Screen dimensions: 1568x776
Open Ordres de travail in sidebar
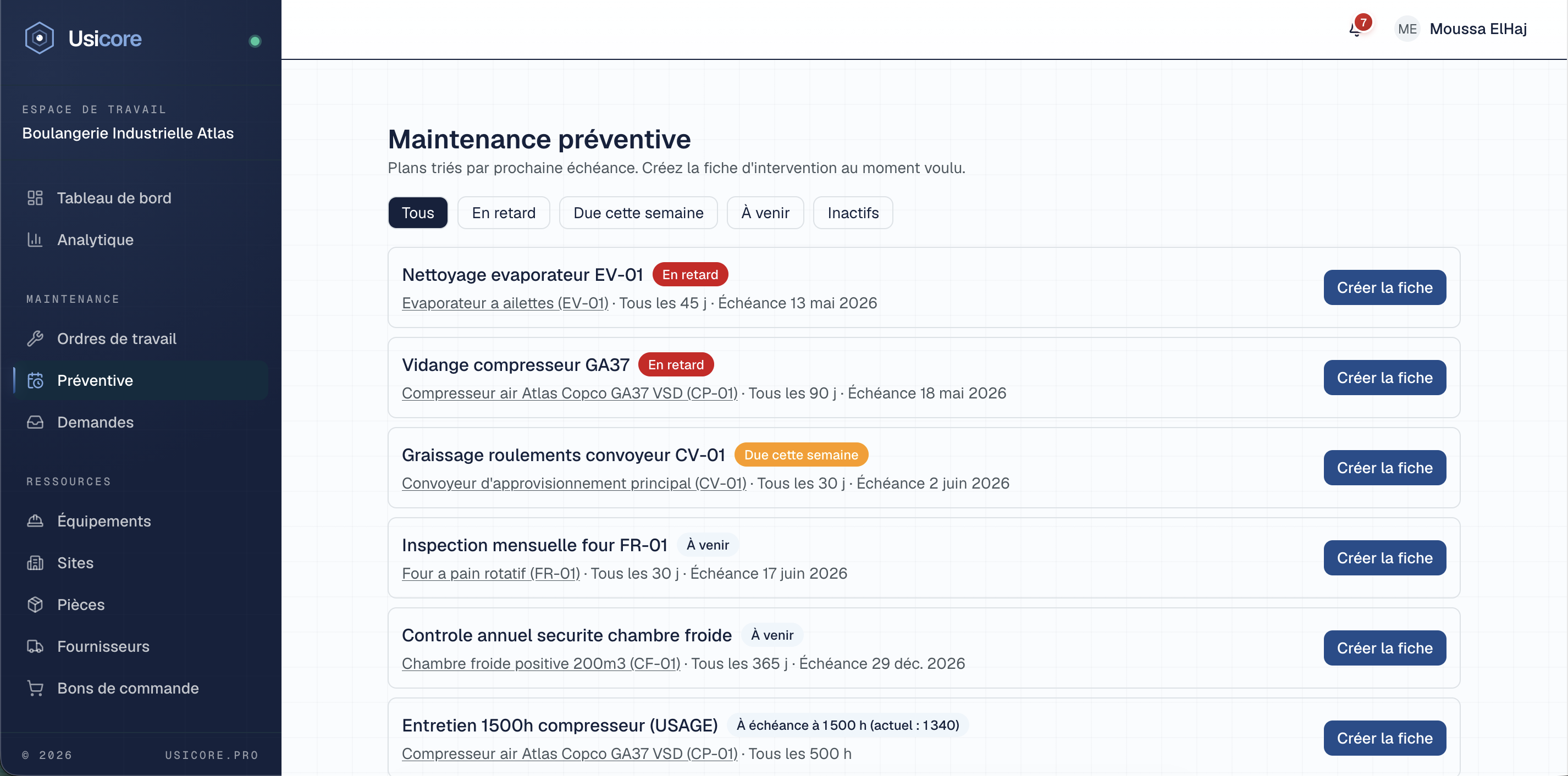pos(141,339)
